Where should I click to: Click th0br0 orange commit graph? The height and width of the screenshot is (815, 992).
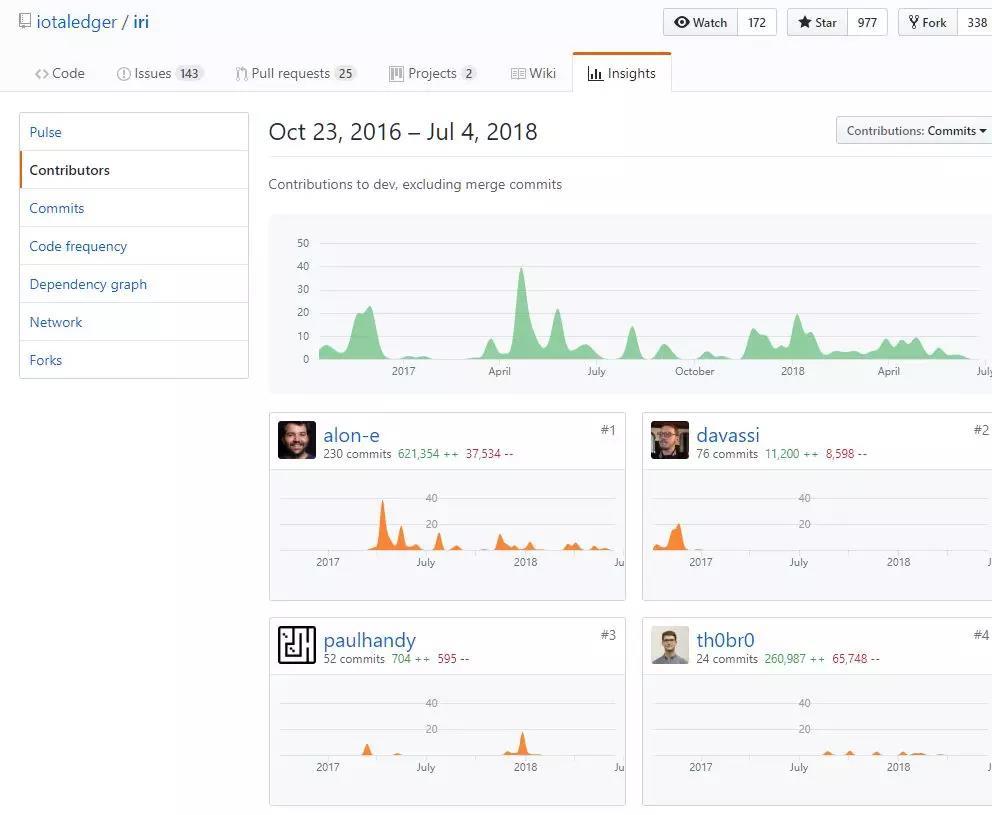click(819, 731)
